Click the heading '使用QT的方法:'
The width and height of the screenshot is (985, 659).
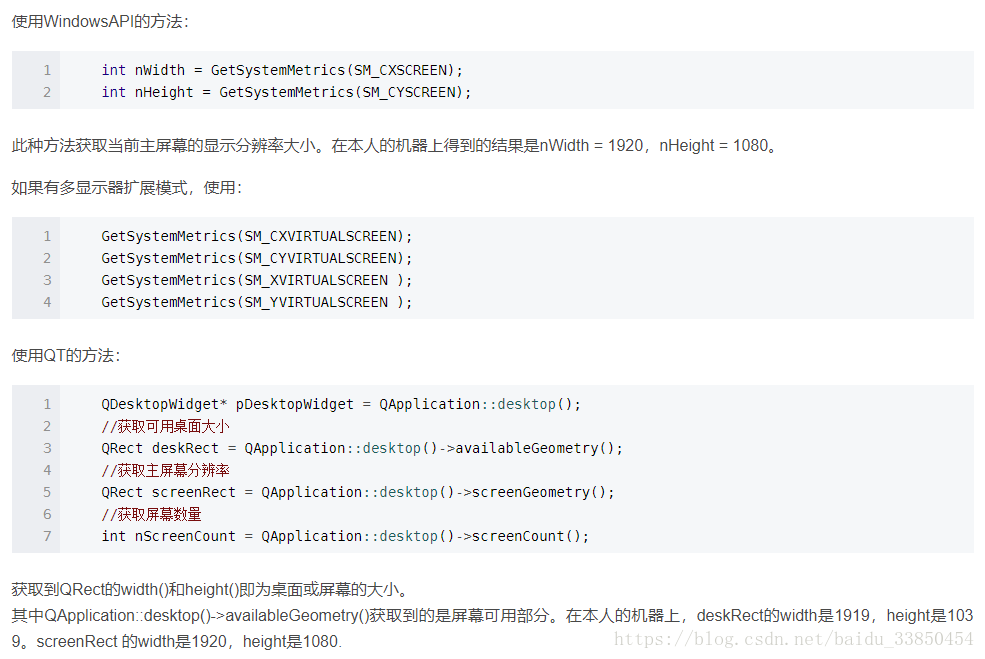66,356
